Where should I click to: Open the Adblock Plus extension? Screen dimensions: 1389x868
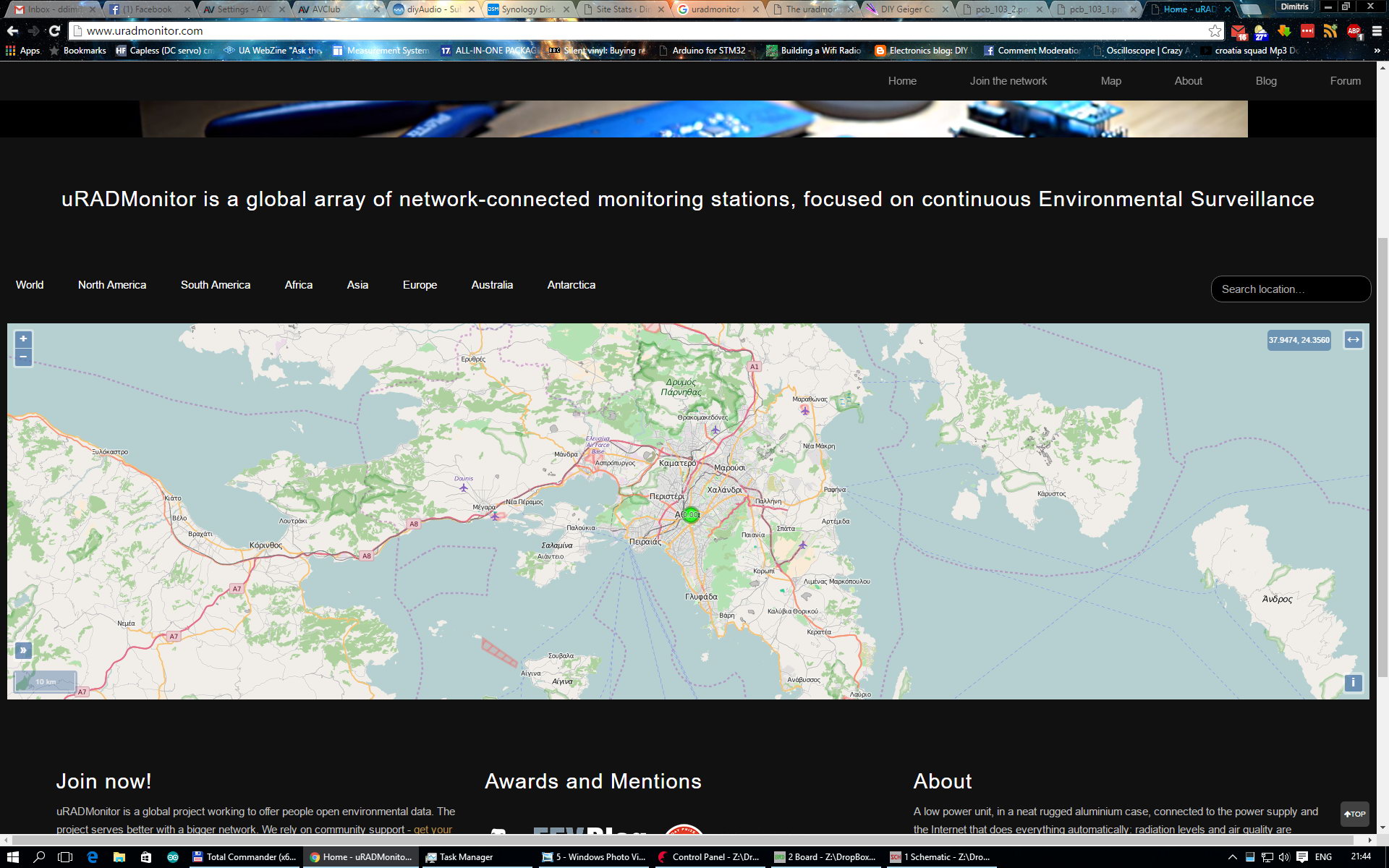1354,31
